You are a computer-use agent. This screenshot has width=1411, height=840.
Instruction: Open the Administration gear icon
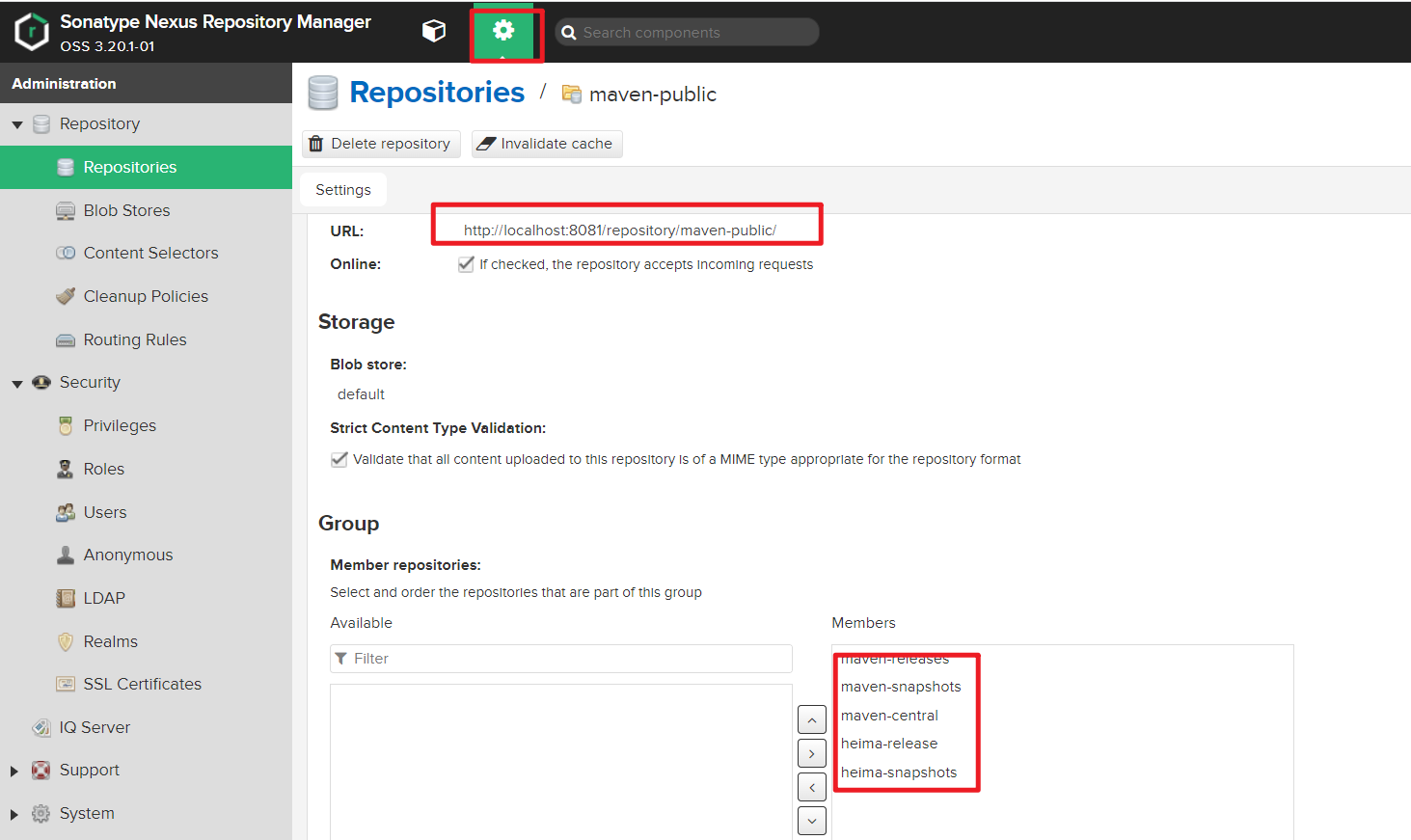pos(503,31)
